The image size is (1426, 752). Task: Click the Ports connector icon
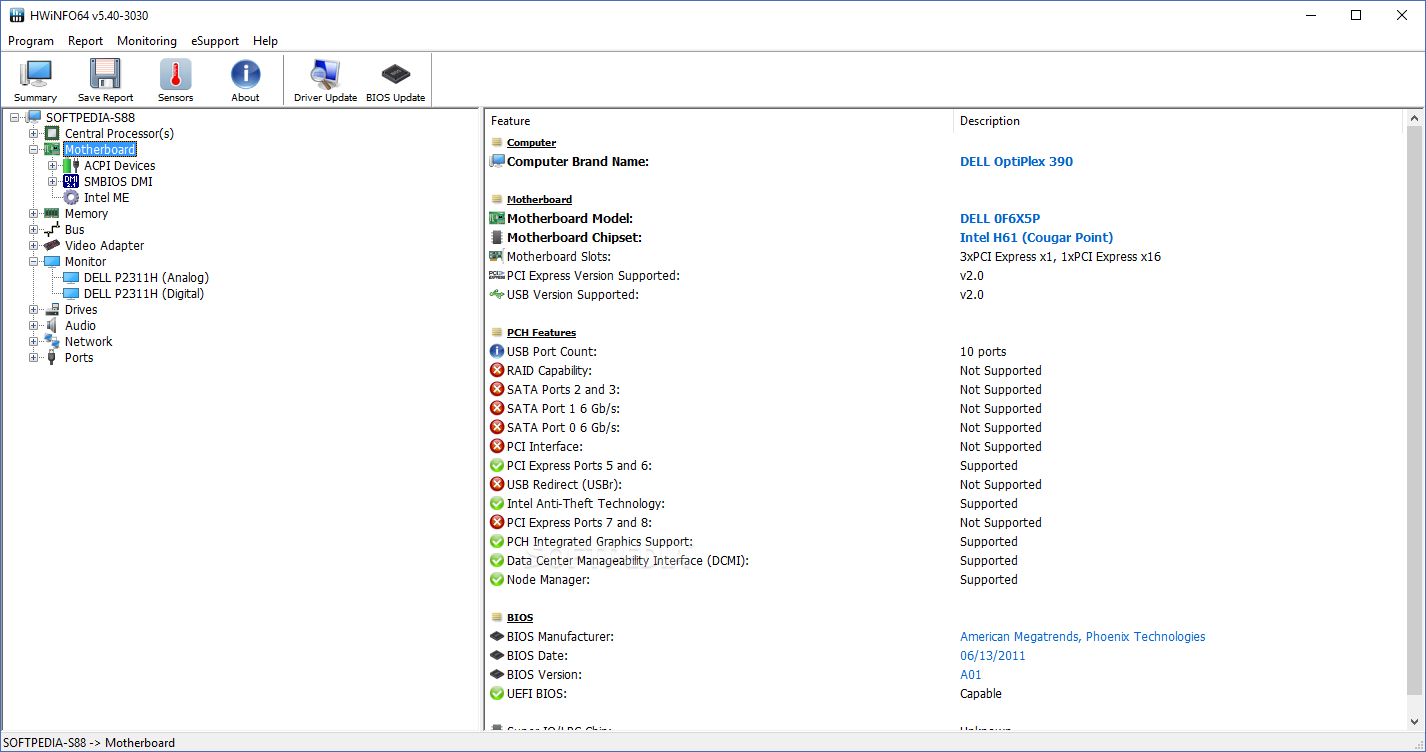(x=52, y=358)
